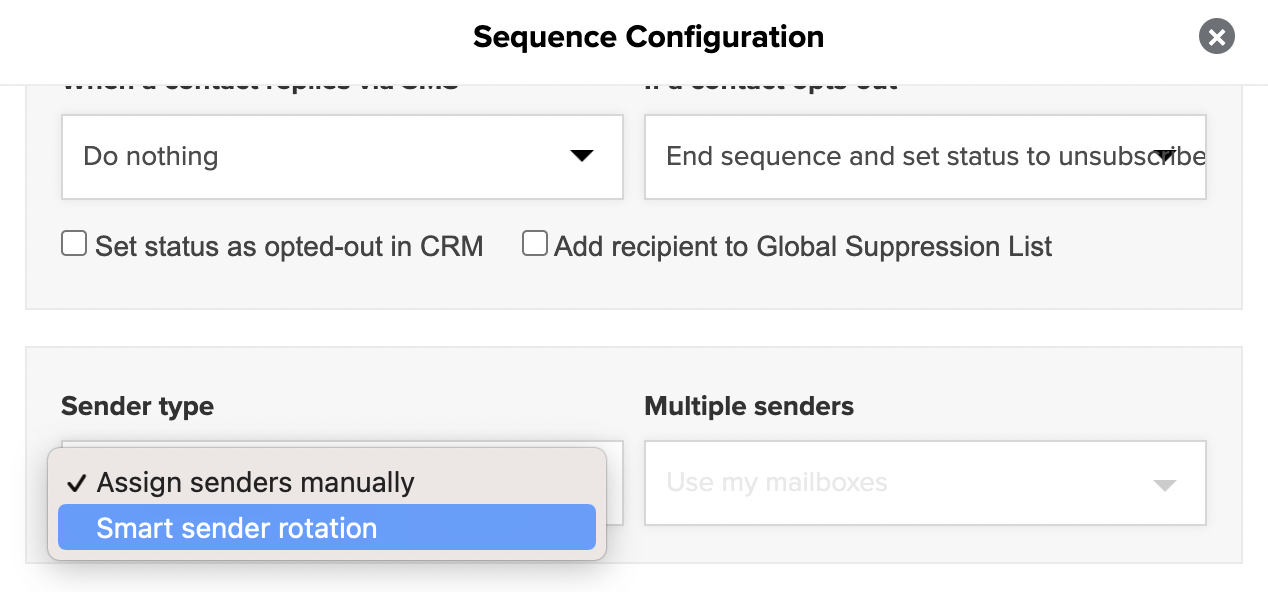Image resolution: width=1268 pixels, height=592 pixels.
Task: Click the "Multiple senders" field label
Action: point(749,407)
